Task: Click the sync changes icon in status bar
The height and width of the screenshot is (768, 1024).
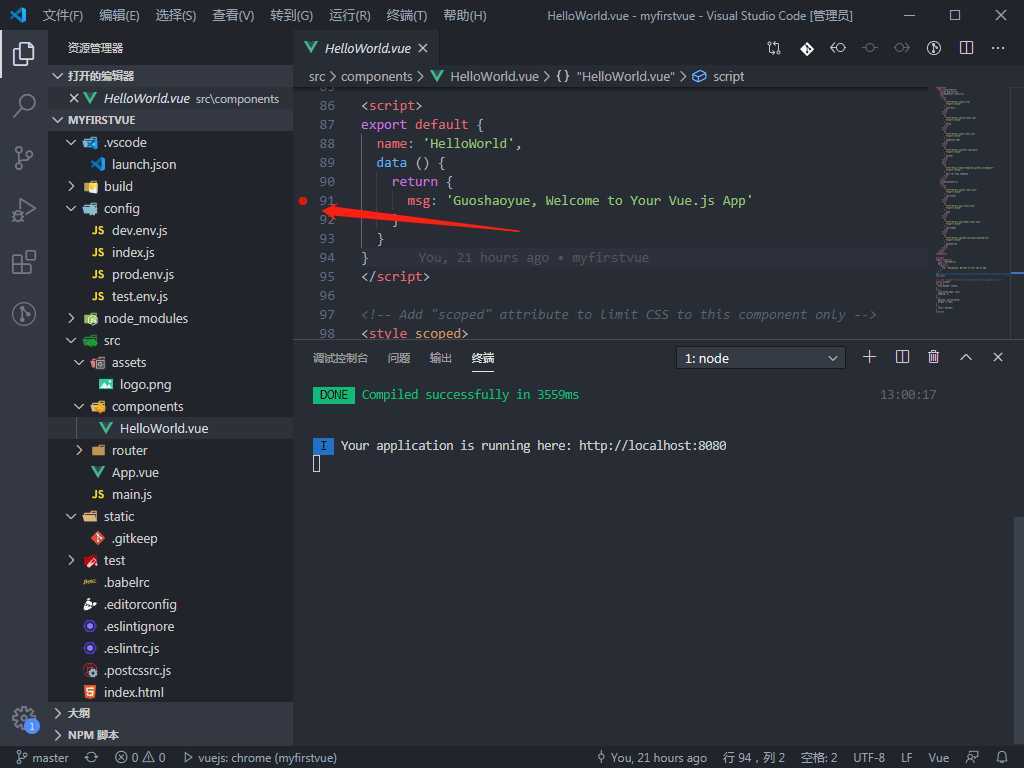Action: [x=91, y=757]
